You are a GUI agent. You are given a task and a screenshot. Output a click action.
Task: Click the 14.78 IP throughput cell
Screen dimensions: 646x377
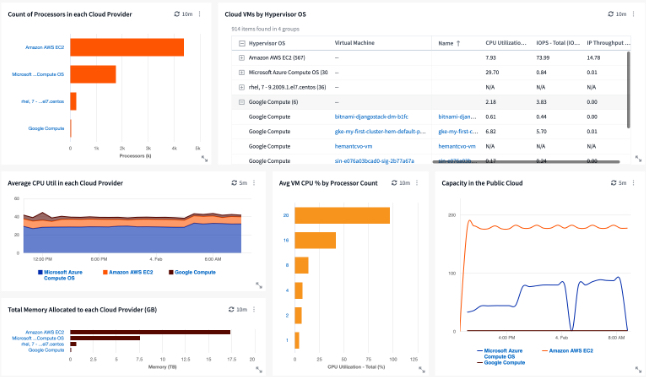point(593,58)
